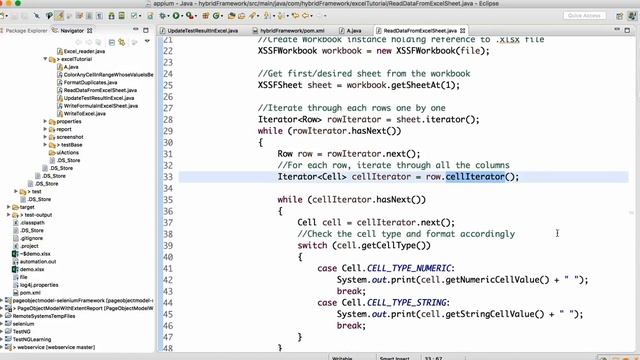The width and height of the screenshot is (640, 360).
Task: Go to Previous Annotation arrow icon
Action: tap(280, 16)
